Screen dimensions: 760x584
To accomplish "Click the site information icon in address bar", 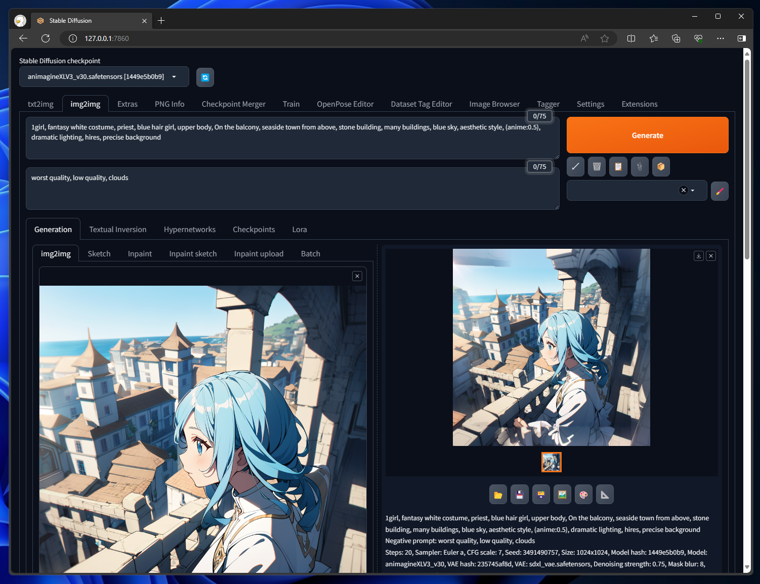I will pyautogui.click(x=72, y=38).
